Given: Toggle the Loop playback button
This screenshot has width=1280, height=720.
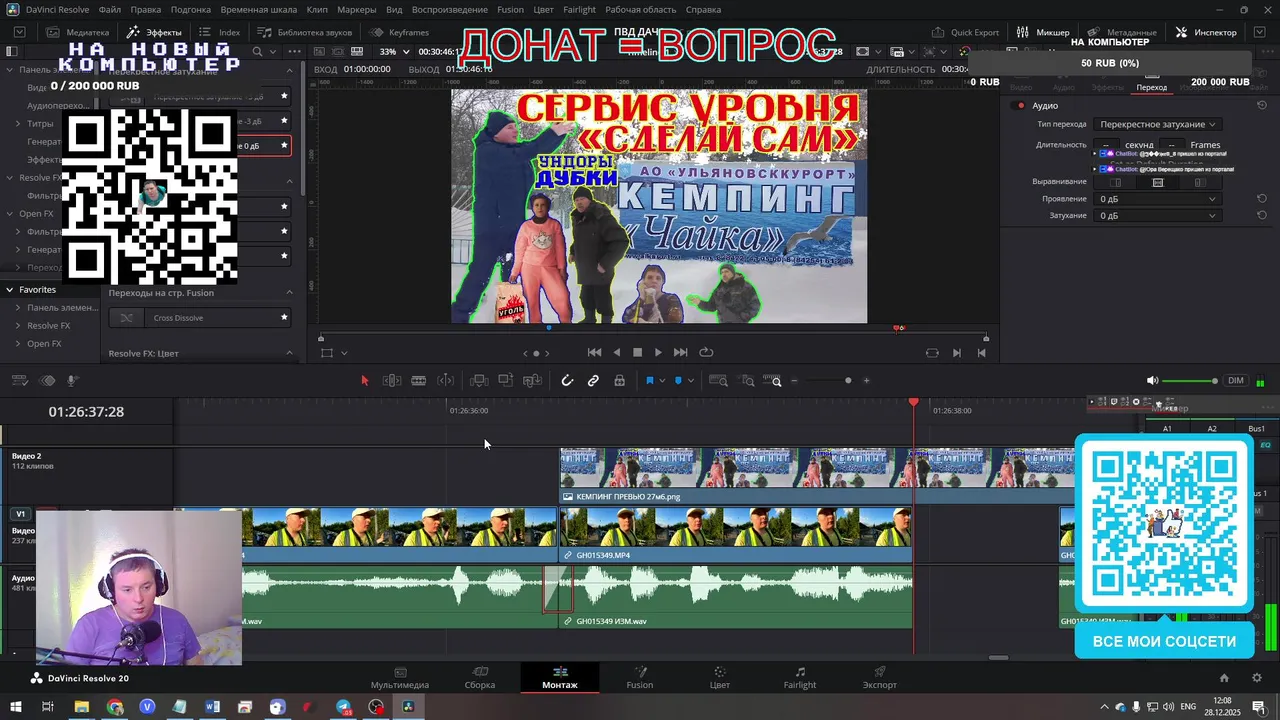Looking at the screenshot, I should tap(706, 352).
